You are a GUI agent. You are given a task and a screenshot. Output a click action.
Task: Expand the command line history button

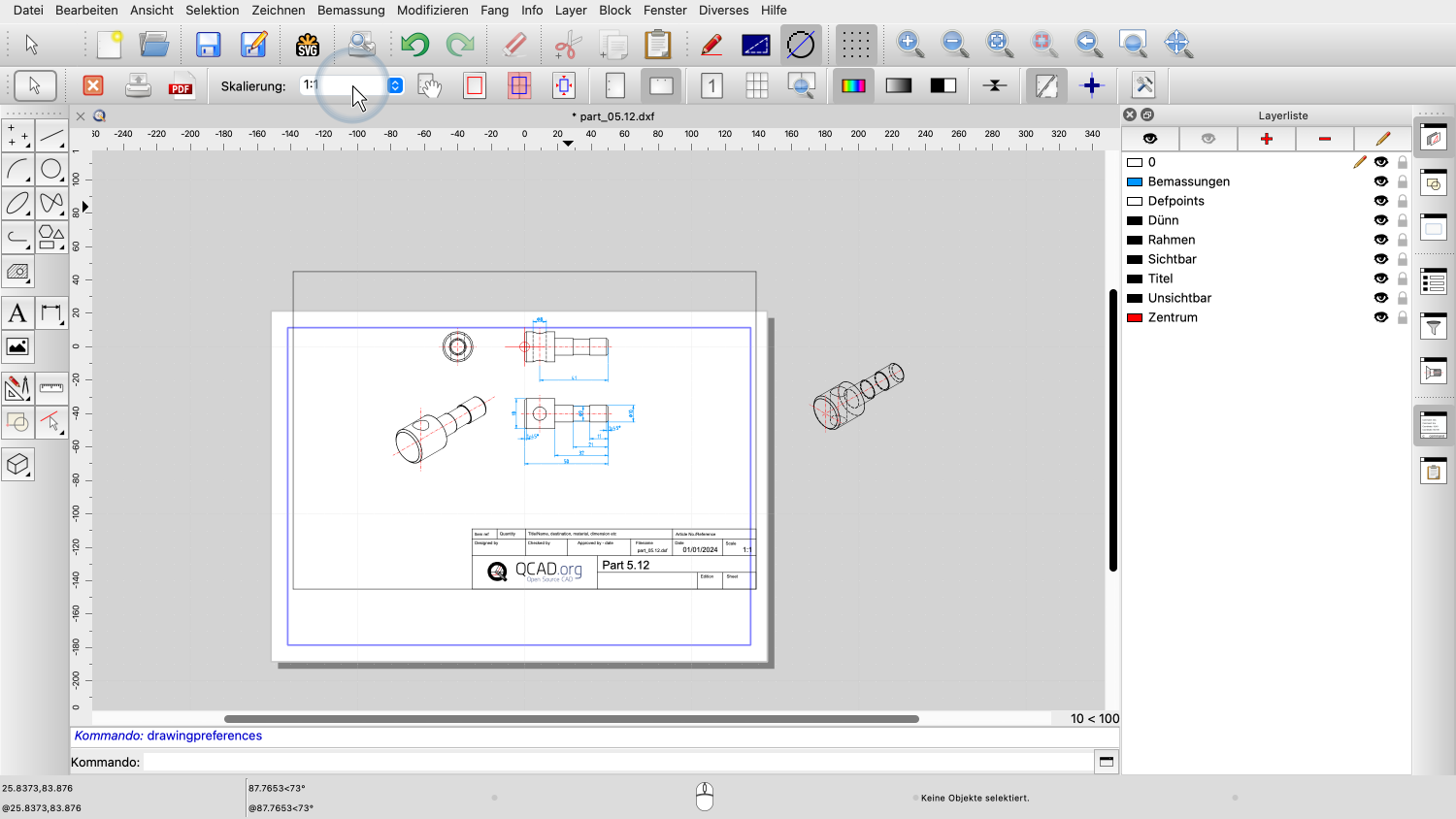1106,762
